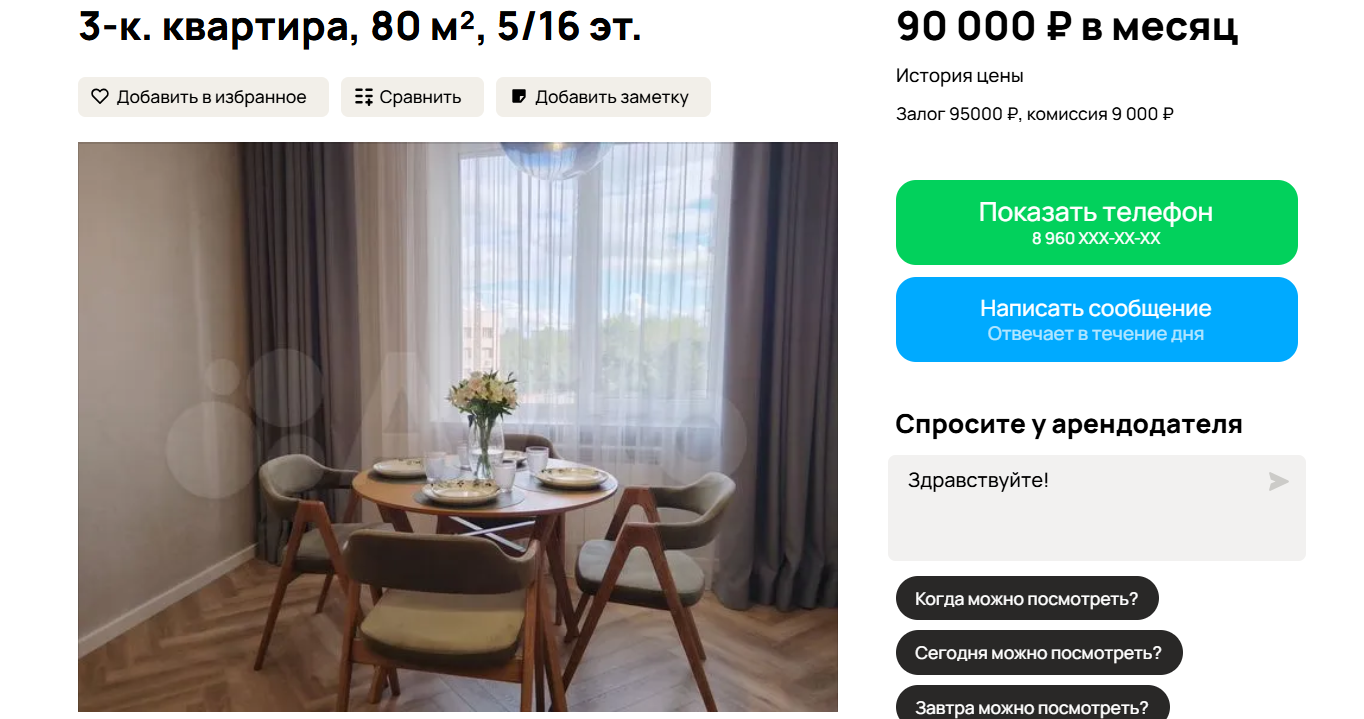Click the heart icon for favorites
The height and width of the screenshot is (719, 1364).
100,97
